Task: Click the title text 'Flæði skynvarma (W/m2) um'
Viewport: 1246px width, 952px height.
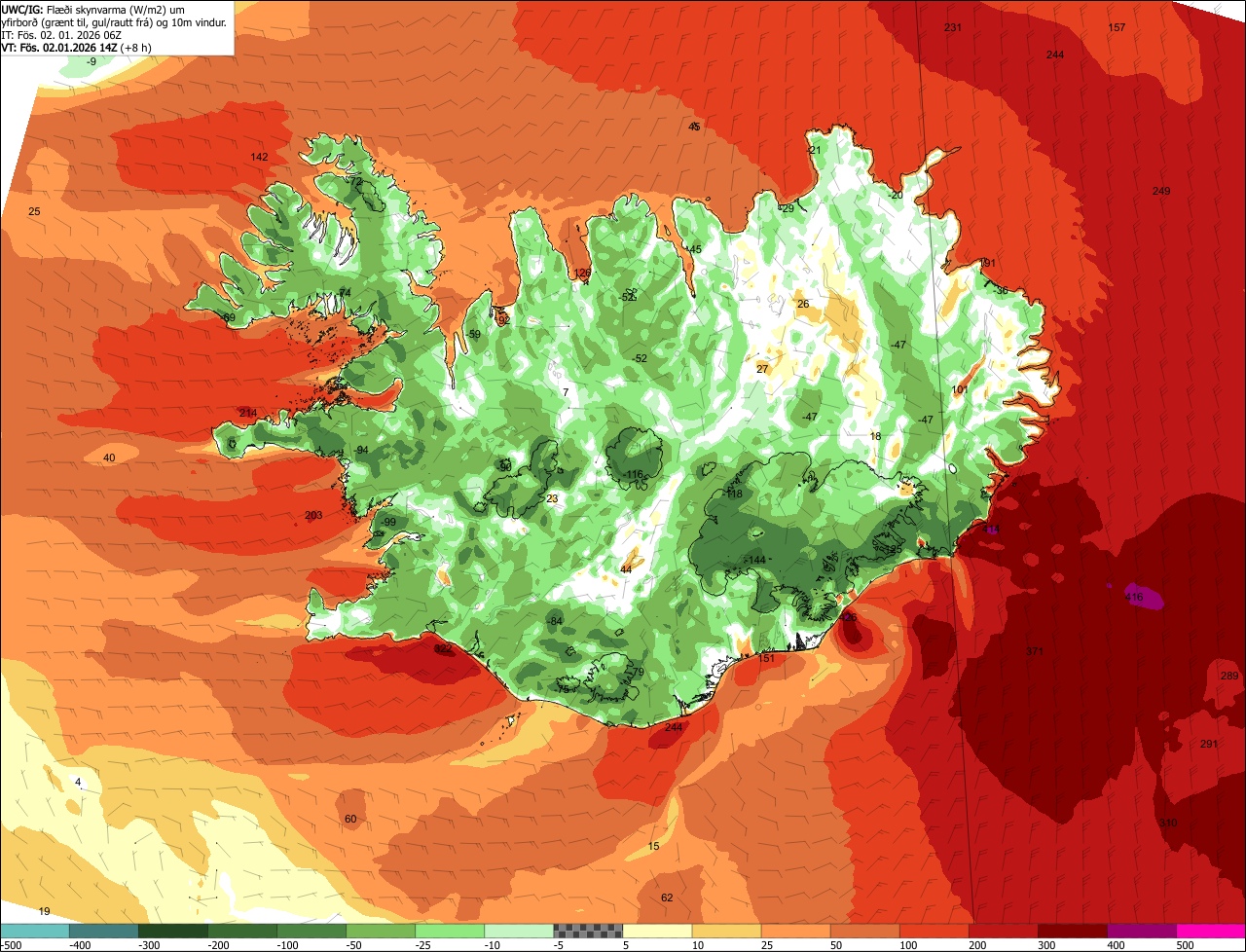Action: click(x=116, y=9)
